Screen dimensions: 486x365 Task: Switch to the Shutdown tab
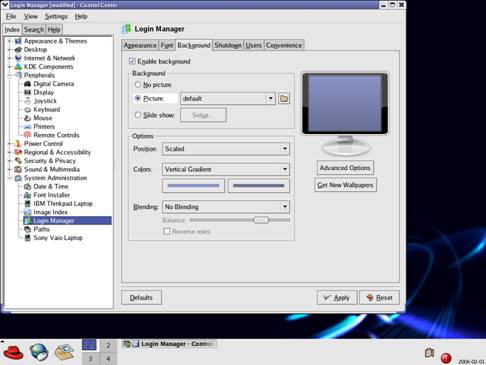pos(228,45)
